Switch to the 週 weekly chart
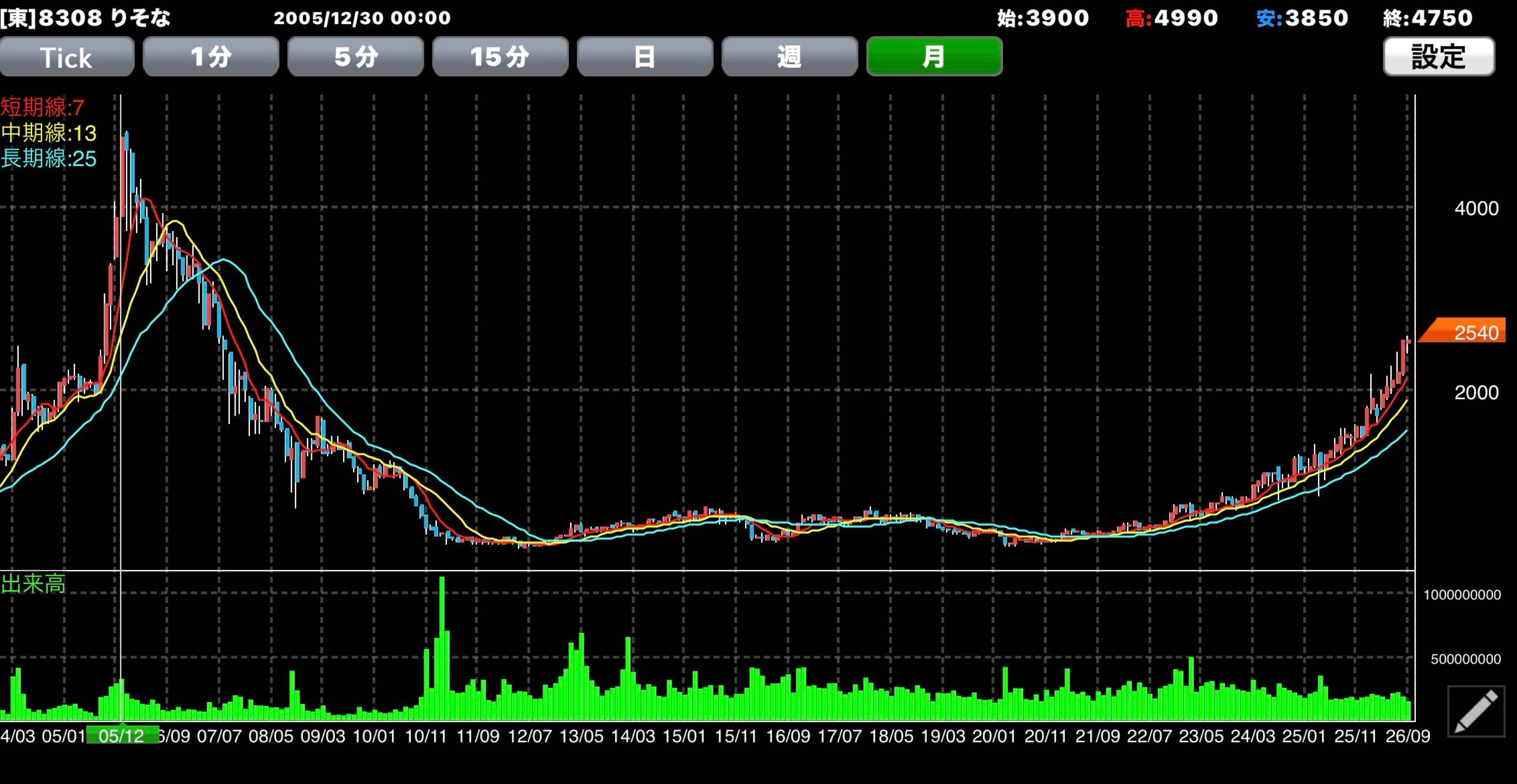The image size is (1517, 784). pos(790,56)
